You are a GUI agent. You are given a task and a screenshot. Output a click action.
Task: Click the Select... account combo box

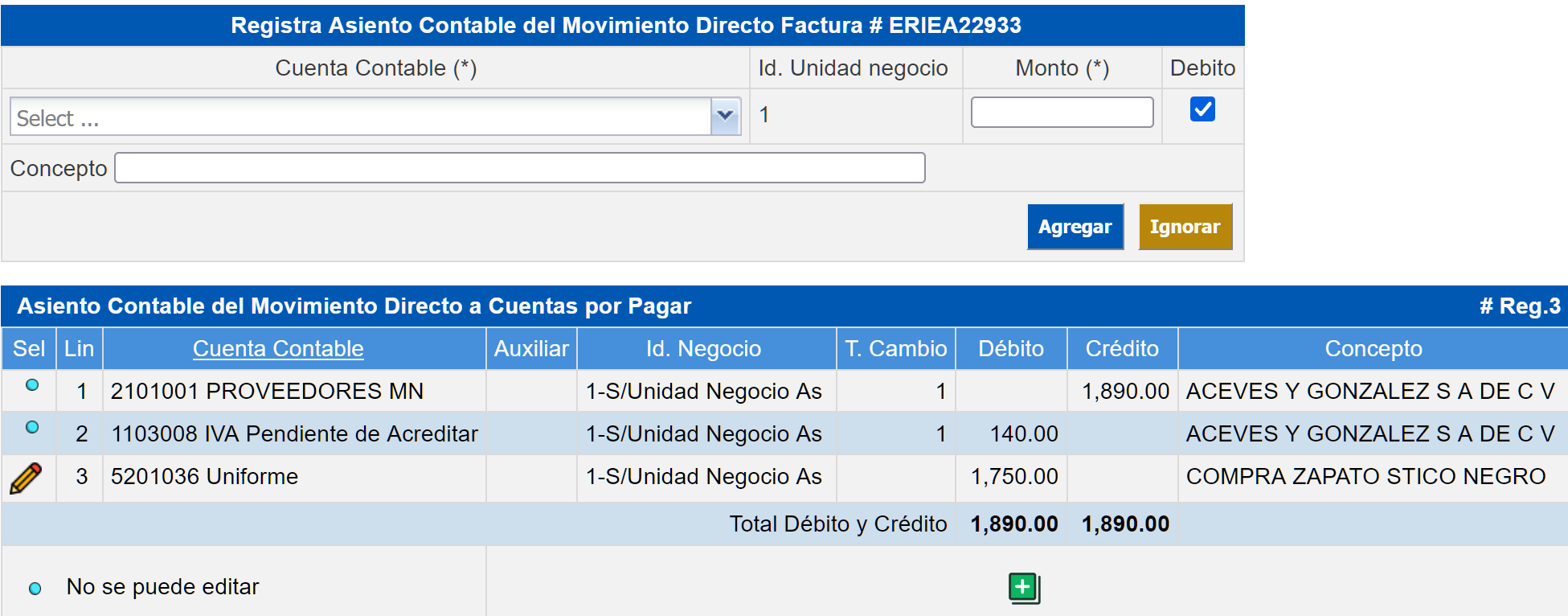[362, 117]
